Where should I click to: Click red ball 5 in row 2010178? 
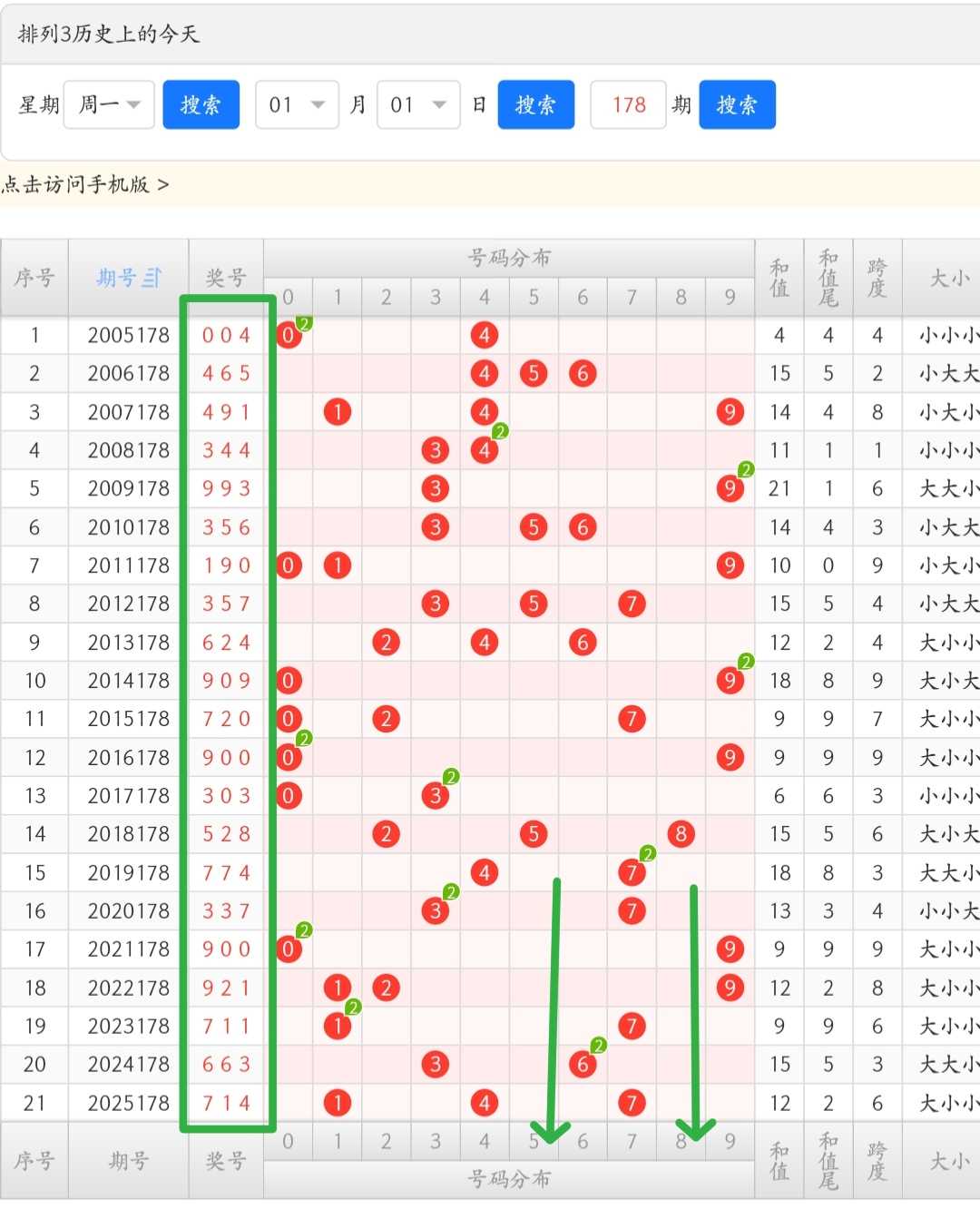pos(534,527)
